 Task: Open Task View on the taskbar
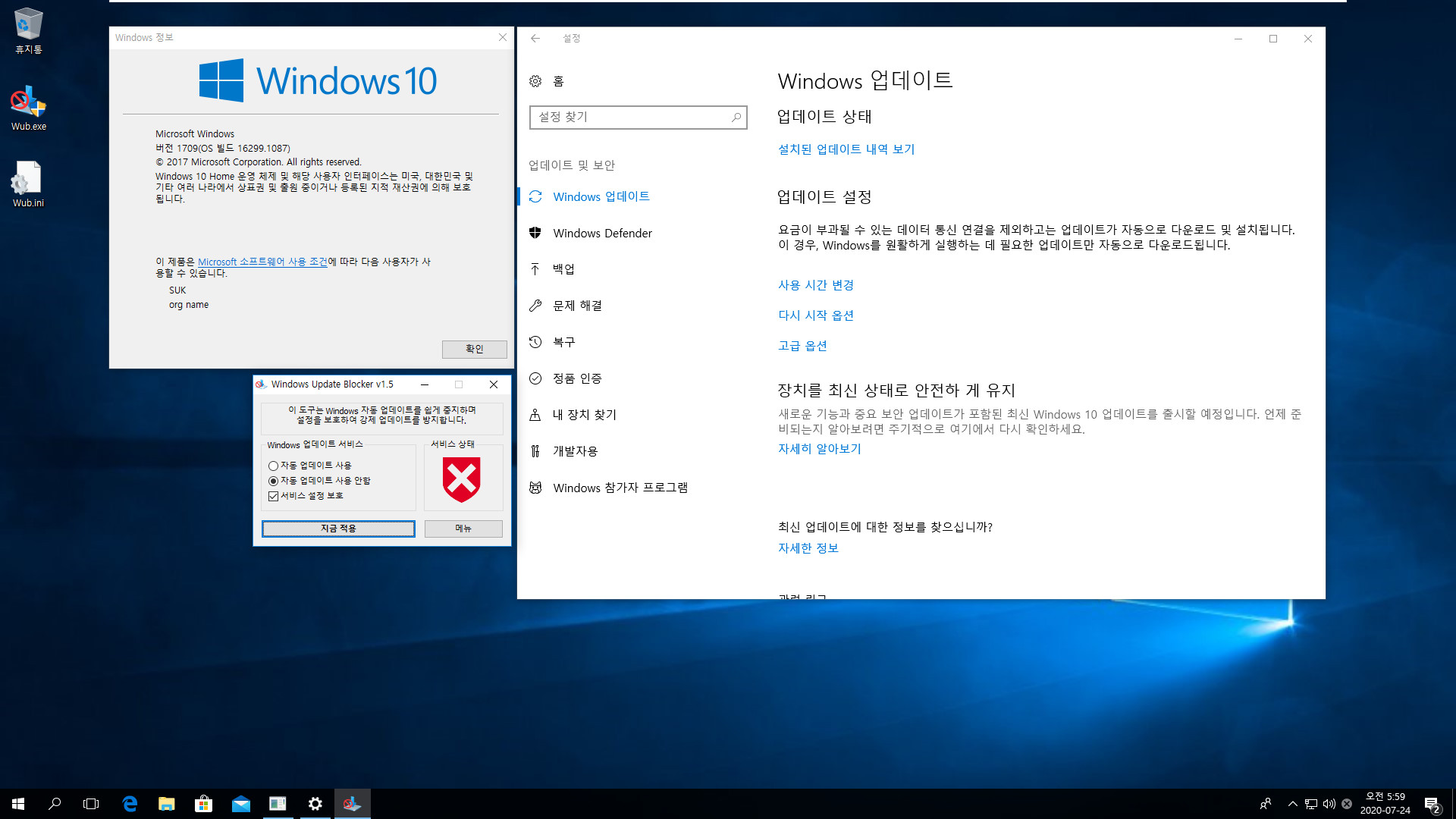pos(91,804)
